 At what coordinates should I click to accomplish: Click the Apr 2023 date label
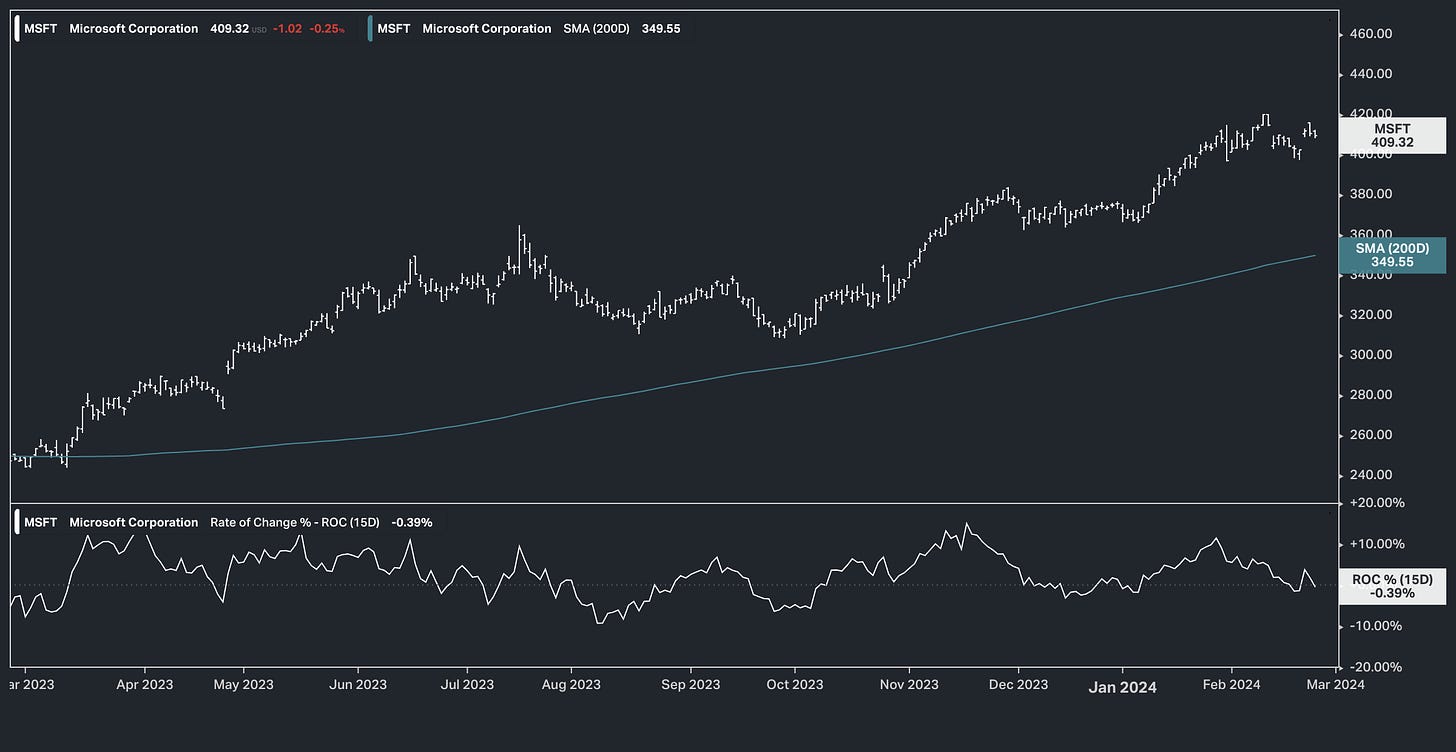point(144,685)
